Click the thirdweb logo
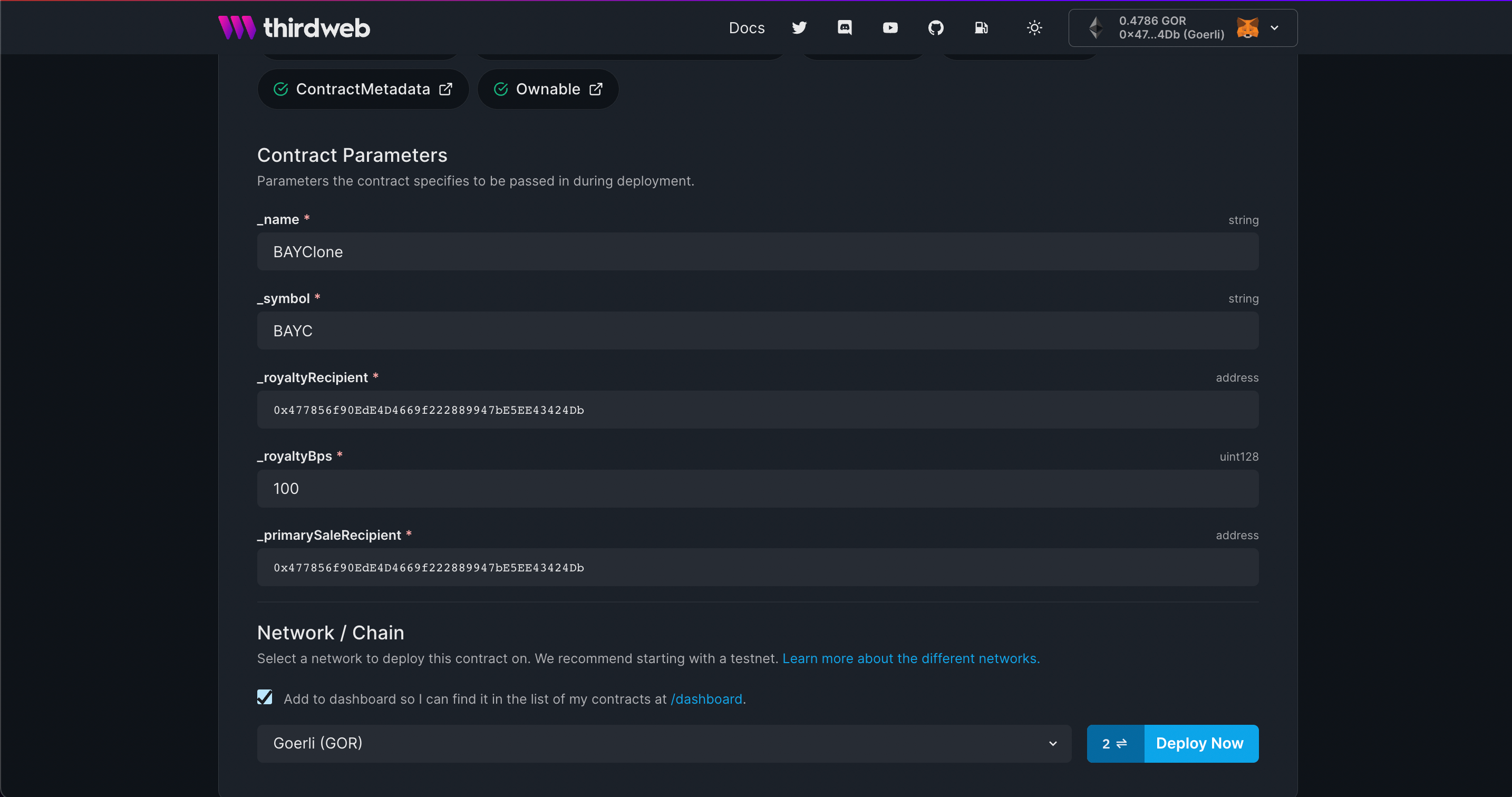Viewport: 1512px width, 797px height. pyautogui.click(x=294, y=27)
